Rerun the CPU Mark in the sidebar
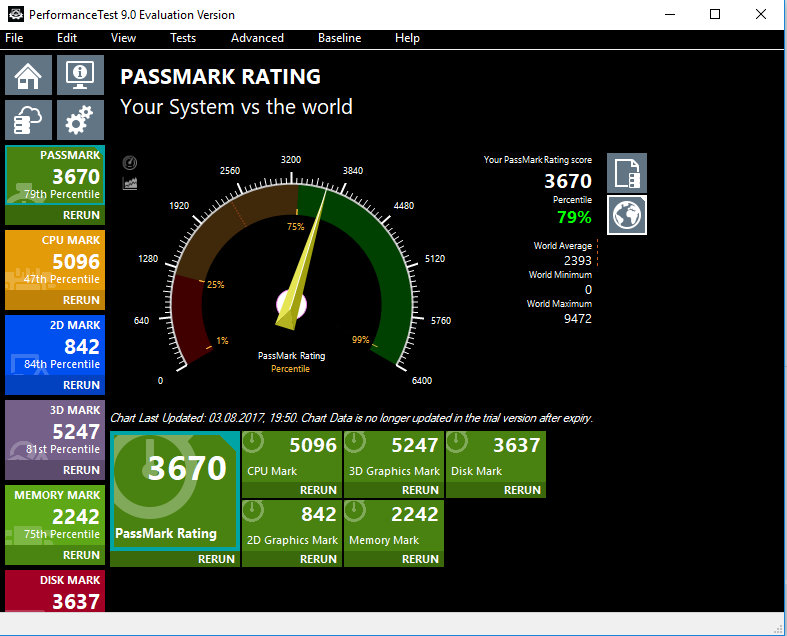The image size is (787, 636). pos(81,300)
